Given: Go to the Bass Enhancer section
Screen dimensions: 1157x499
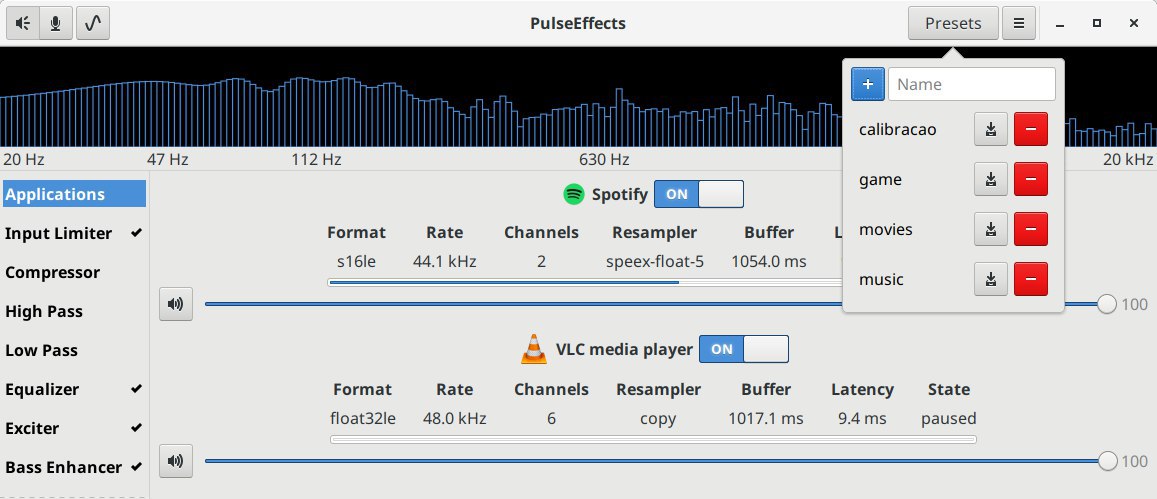Looking at the screenshot, I should pos(64,467).
